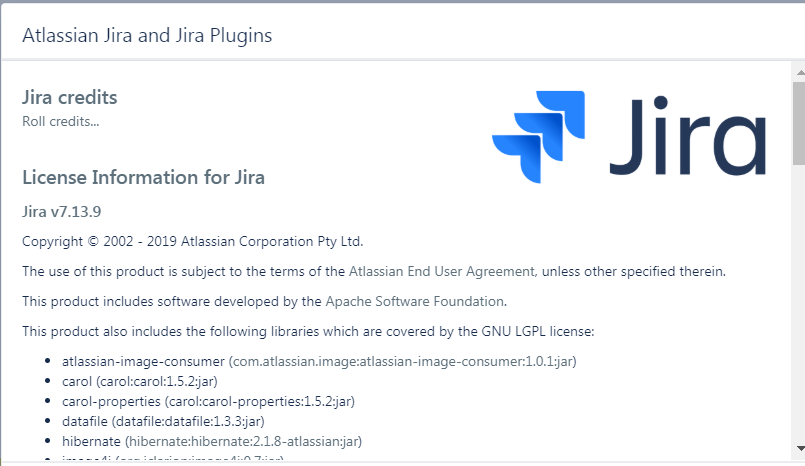Click the Roll credits... link

[61, 122]
